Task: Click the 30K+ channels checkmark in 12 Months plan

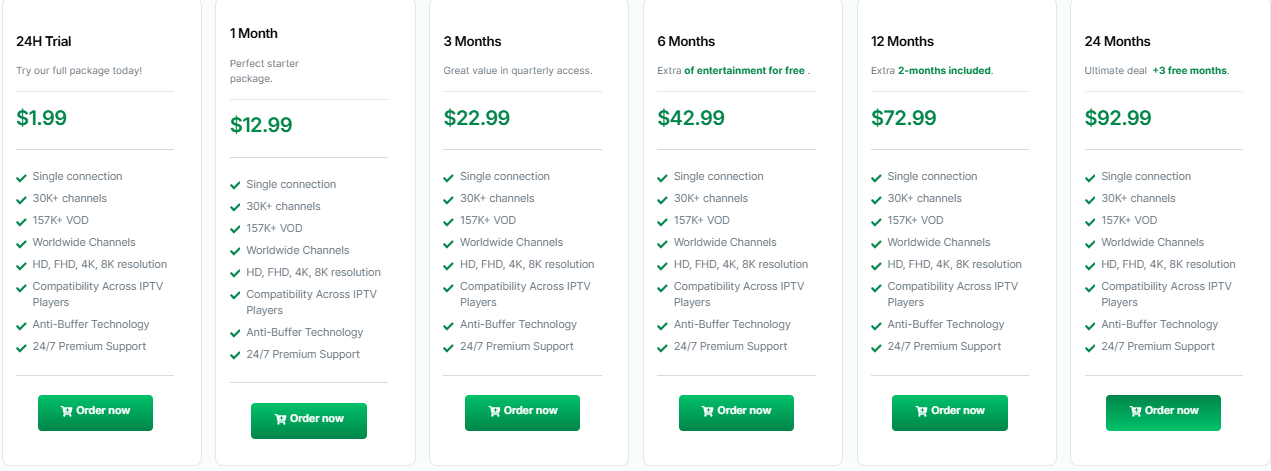Action: pyautogui.click(x=877, y=199)
